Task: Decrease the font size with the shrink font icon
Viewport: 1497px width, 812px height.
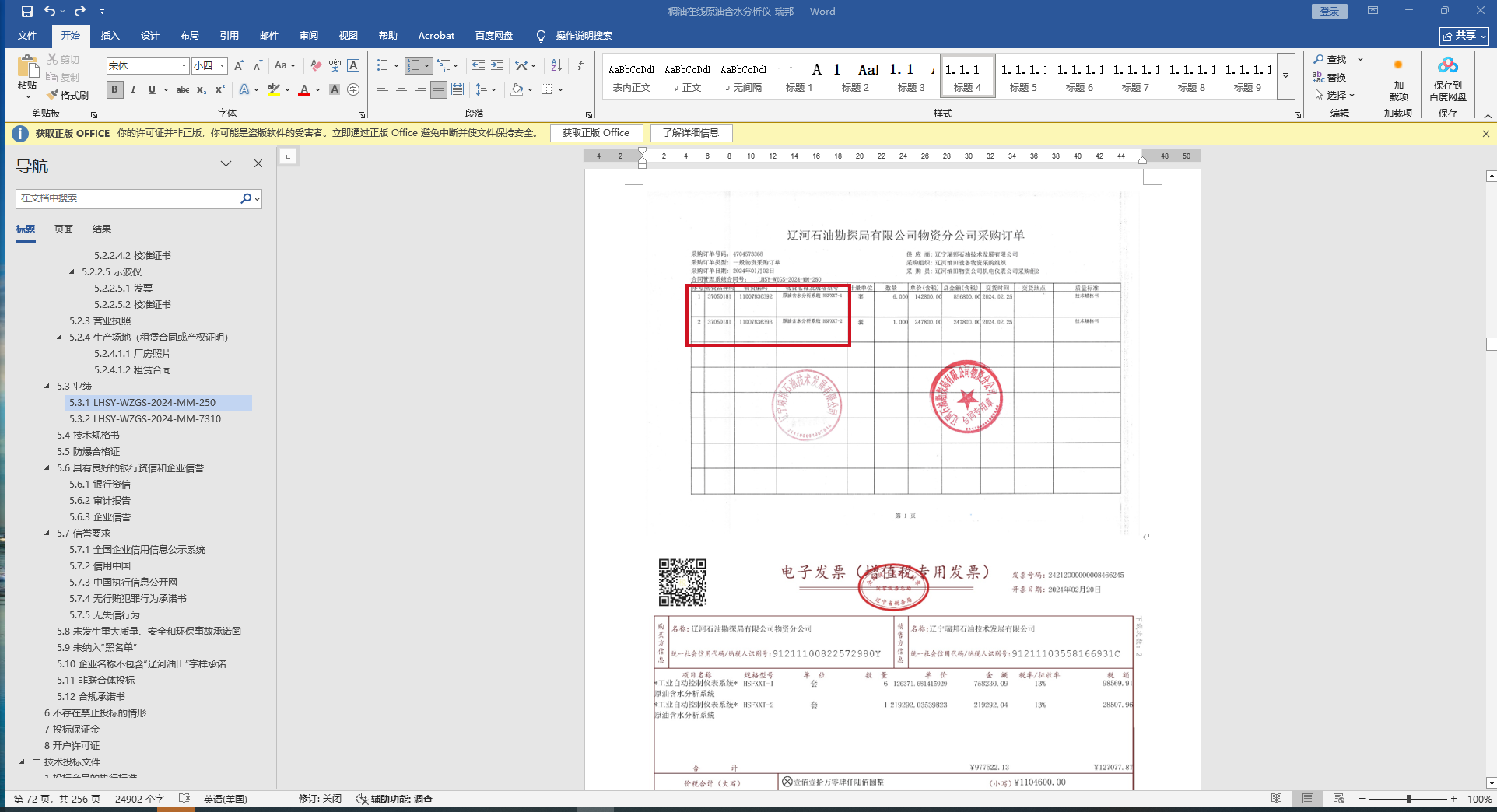Action: tap(258, 66)
